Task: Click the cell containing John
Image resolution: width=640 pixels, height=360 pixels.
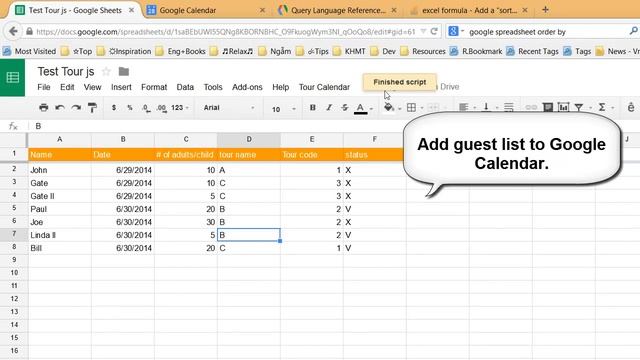Action: pos(60,170)
